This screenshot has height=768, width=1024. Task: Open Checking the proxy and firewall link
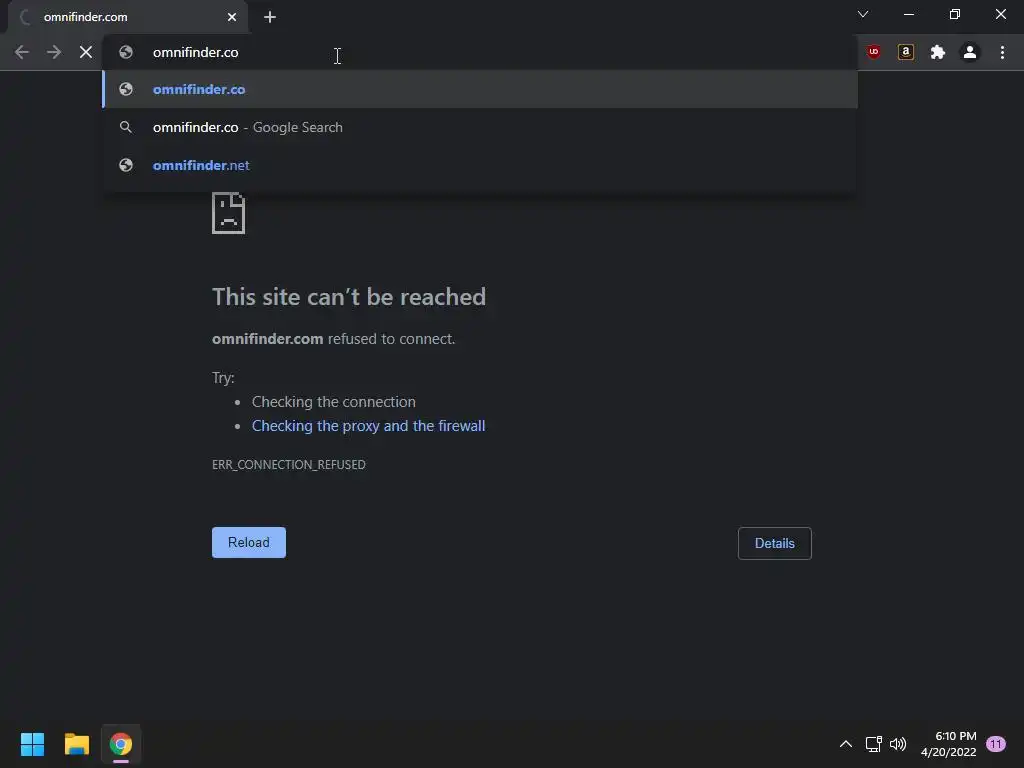pos(368,426)
